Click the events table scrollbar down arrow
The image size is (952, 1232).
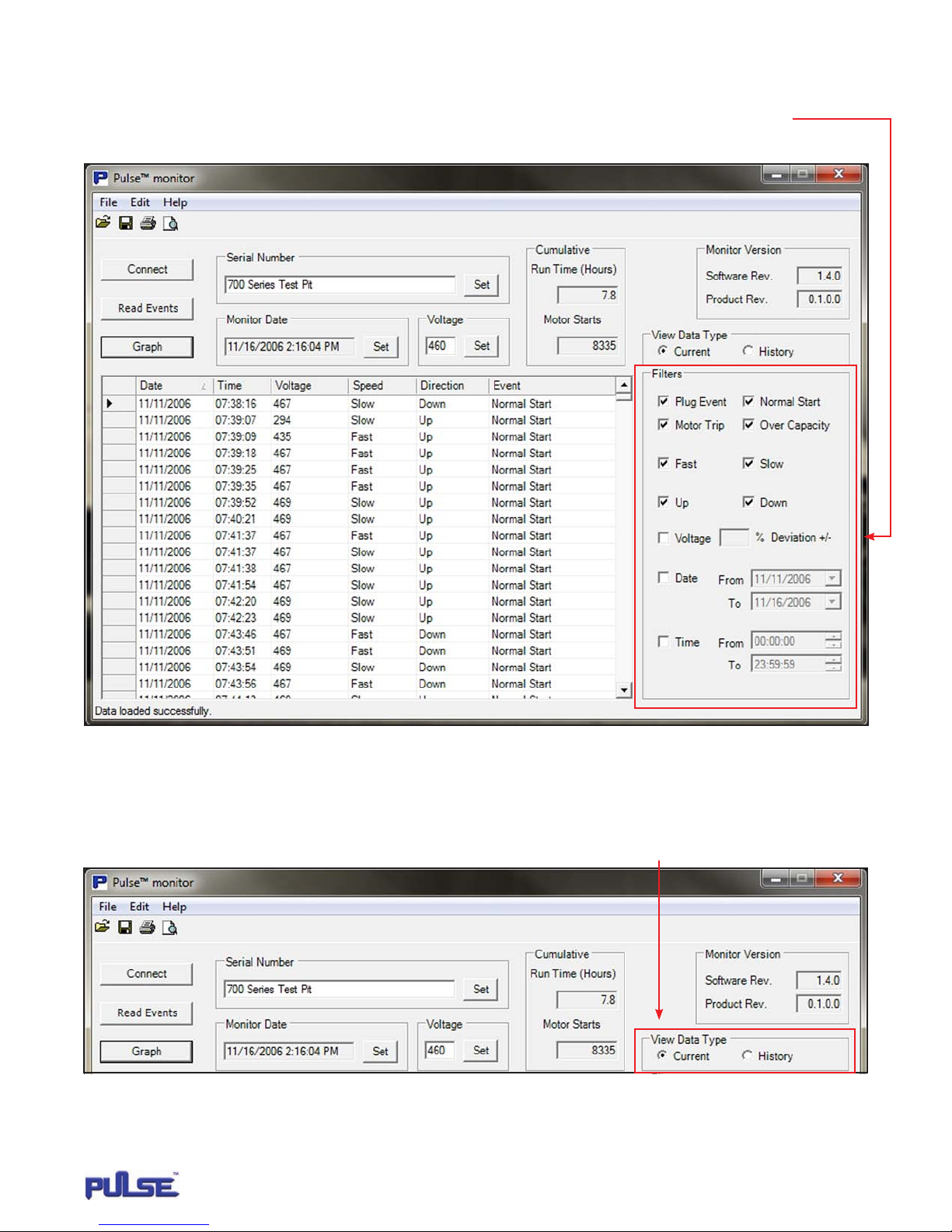coord(624,689)
